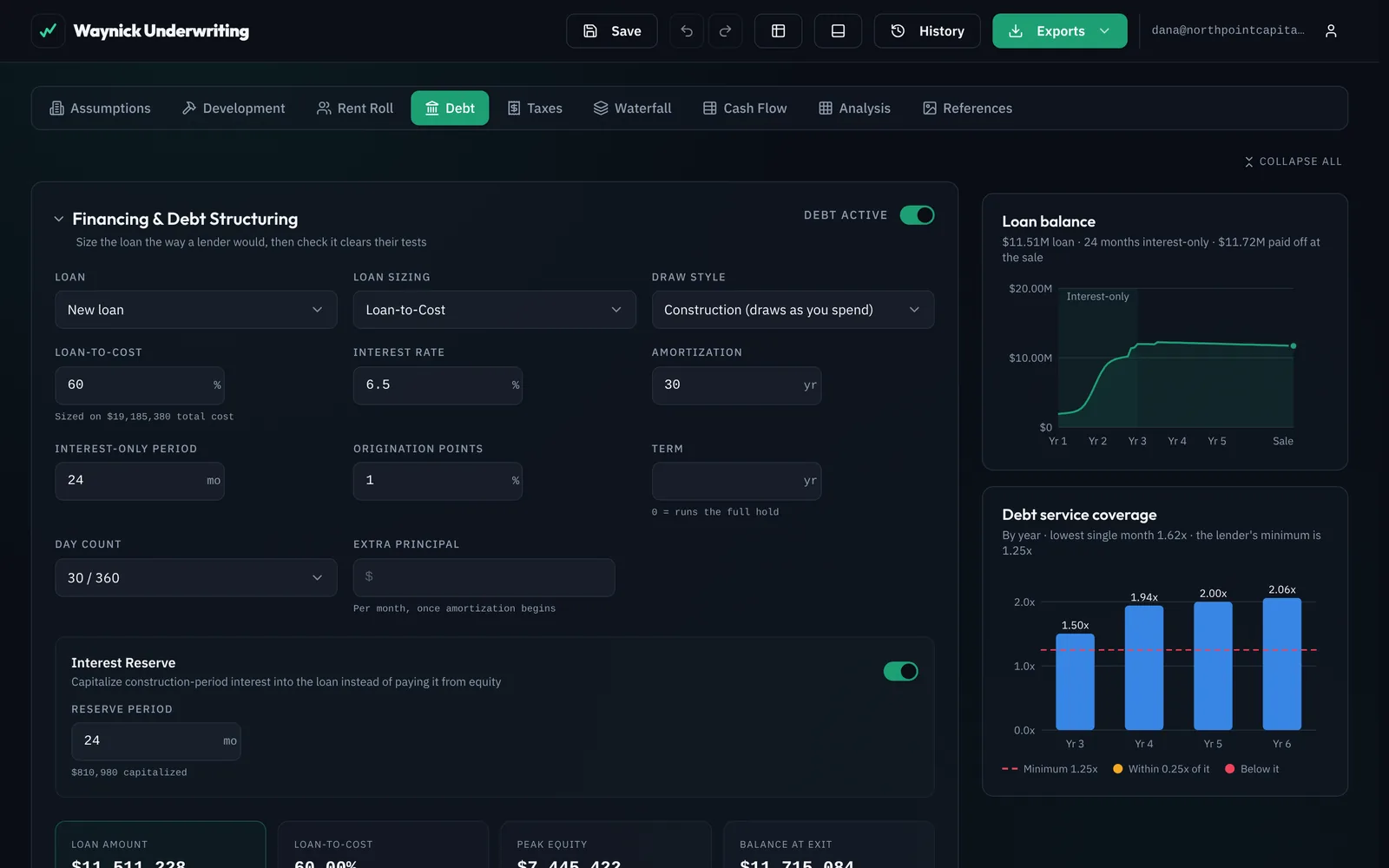Viewport: 1389px width, 868px height.
Task: Click the green Loan balance endpoint marker
Action: point(1294,345)
